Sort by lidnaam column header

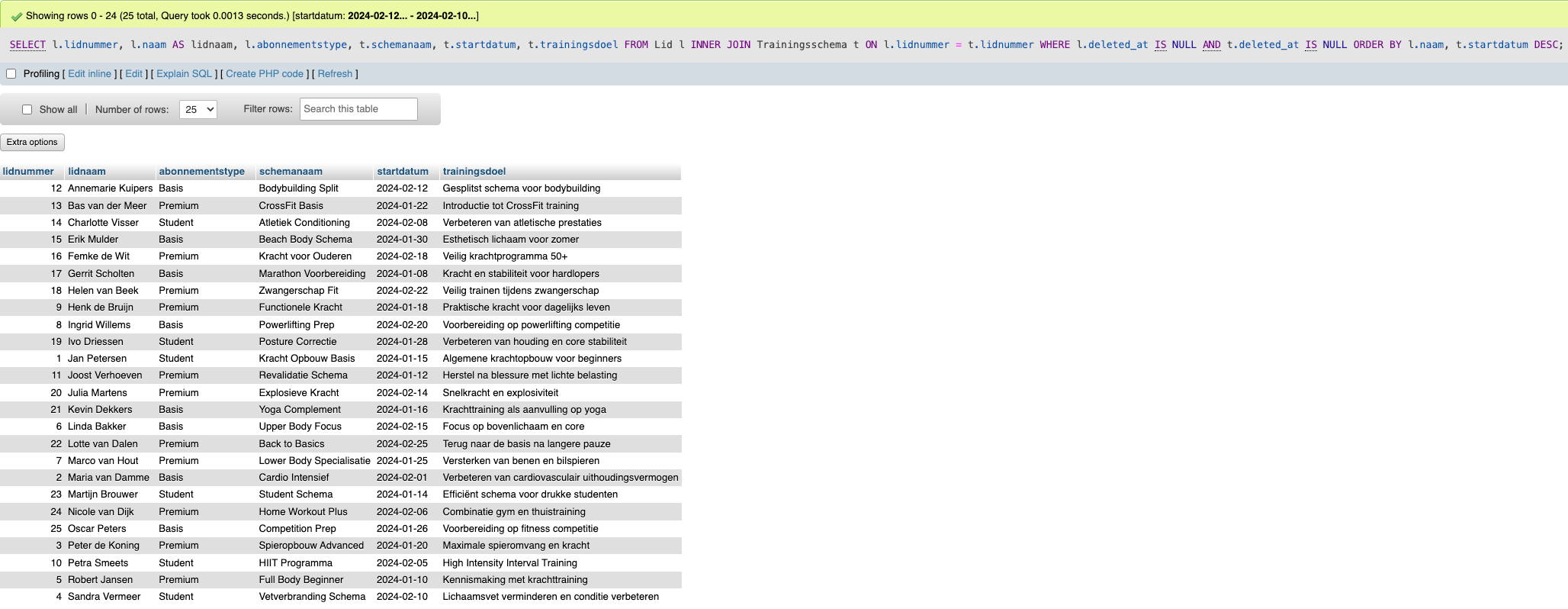87,172
